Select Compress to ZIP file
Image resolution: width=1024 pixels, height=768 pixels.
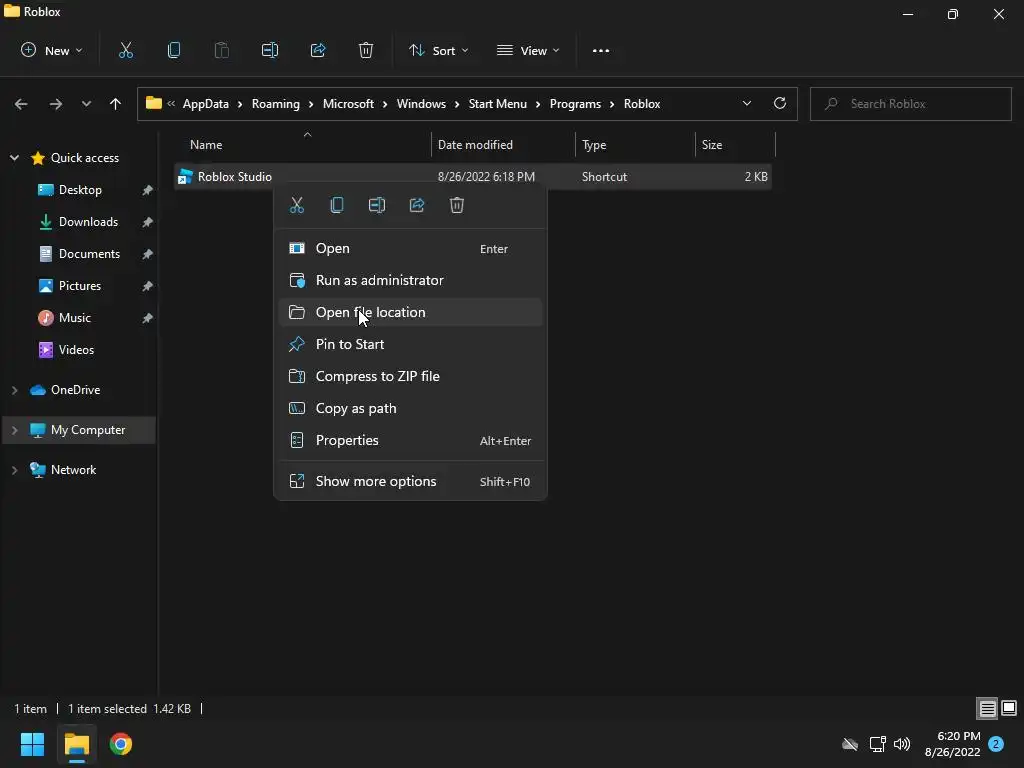click(410, 376)
